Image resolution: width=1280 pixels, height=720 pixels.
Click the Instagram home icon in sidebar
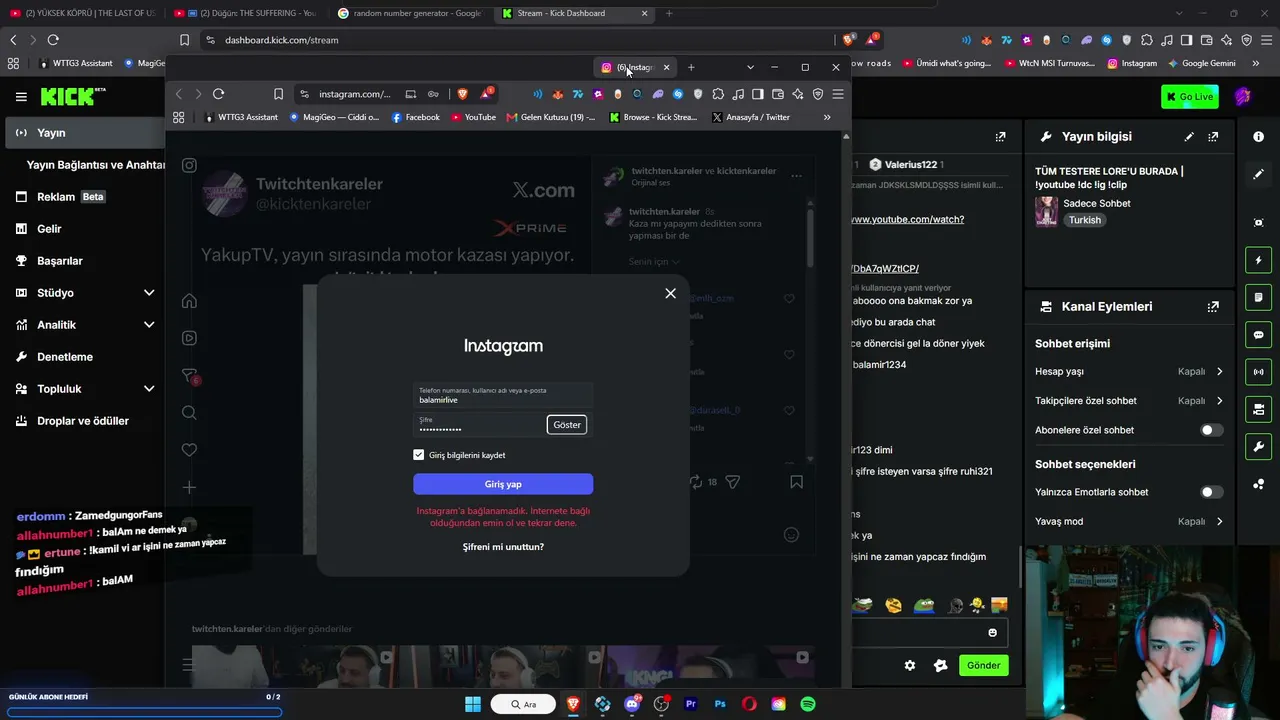189,301
